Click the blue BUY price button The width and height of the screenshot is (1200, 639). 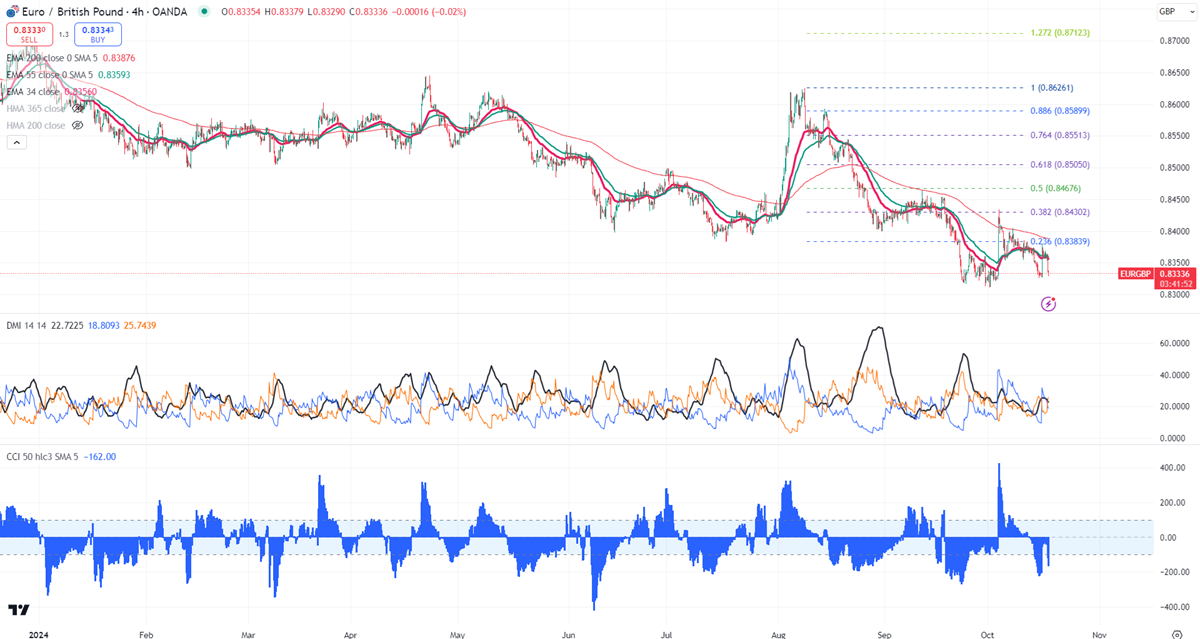pos(97,34)
